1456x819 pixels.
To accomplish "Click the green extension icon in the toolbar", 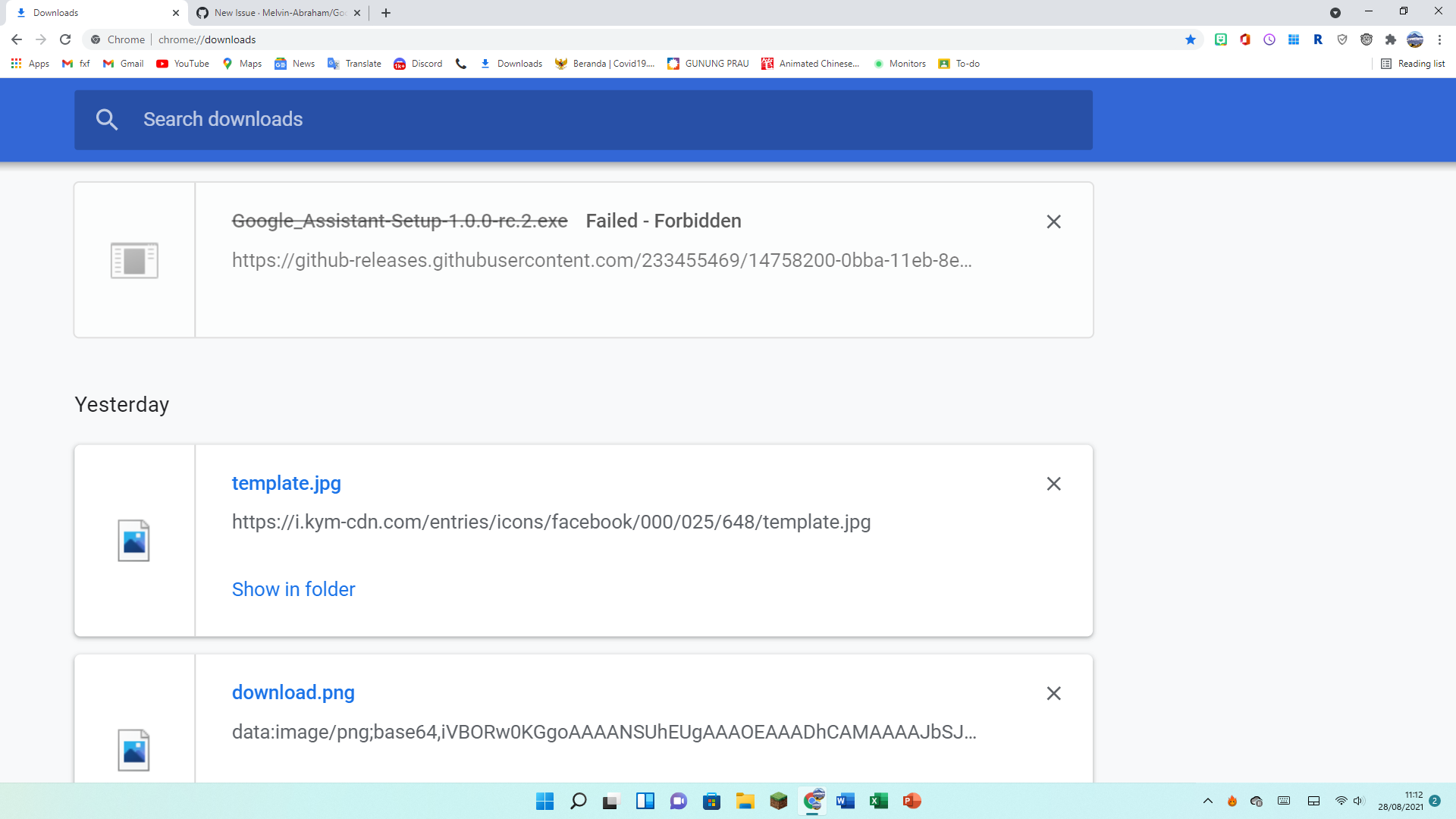I will point(1221,39).
